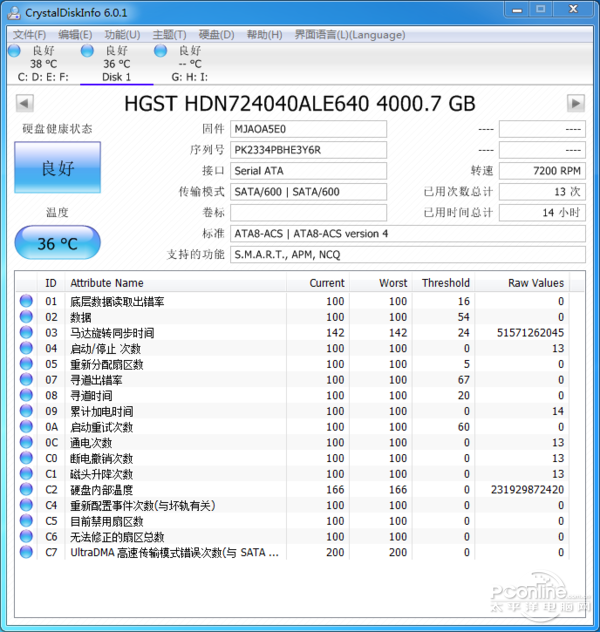Viewport: 600px width, 632px height.
Task: Click raw value 51571262045
Action: (530, 333)
